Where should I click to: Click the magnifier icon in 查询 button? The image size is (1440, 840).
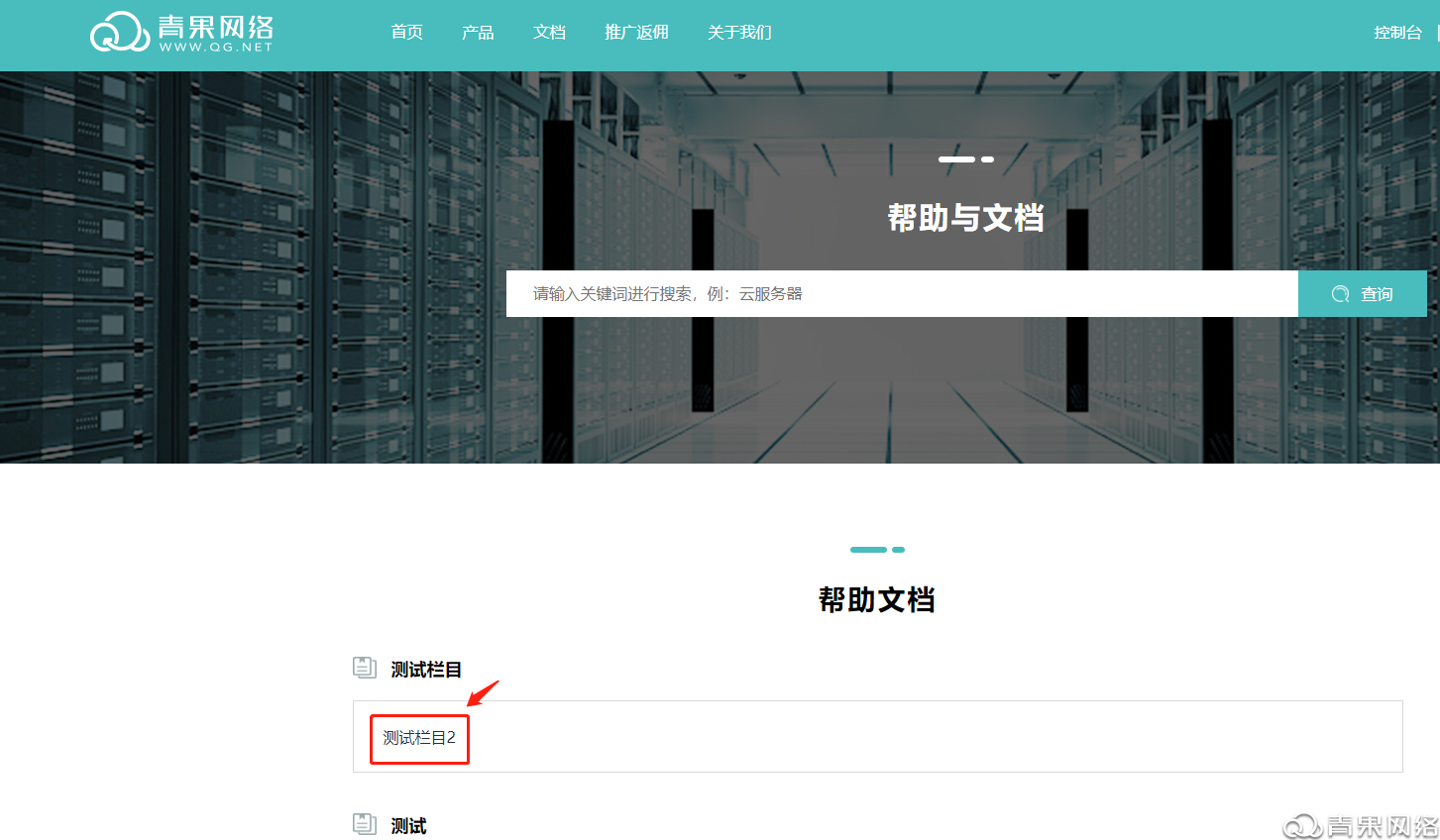1340,294
